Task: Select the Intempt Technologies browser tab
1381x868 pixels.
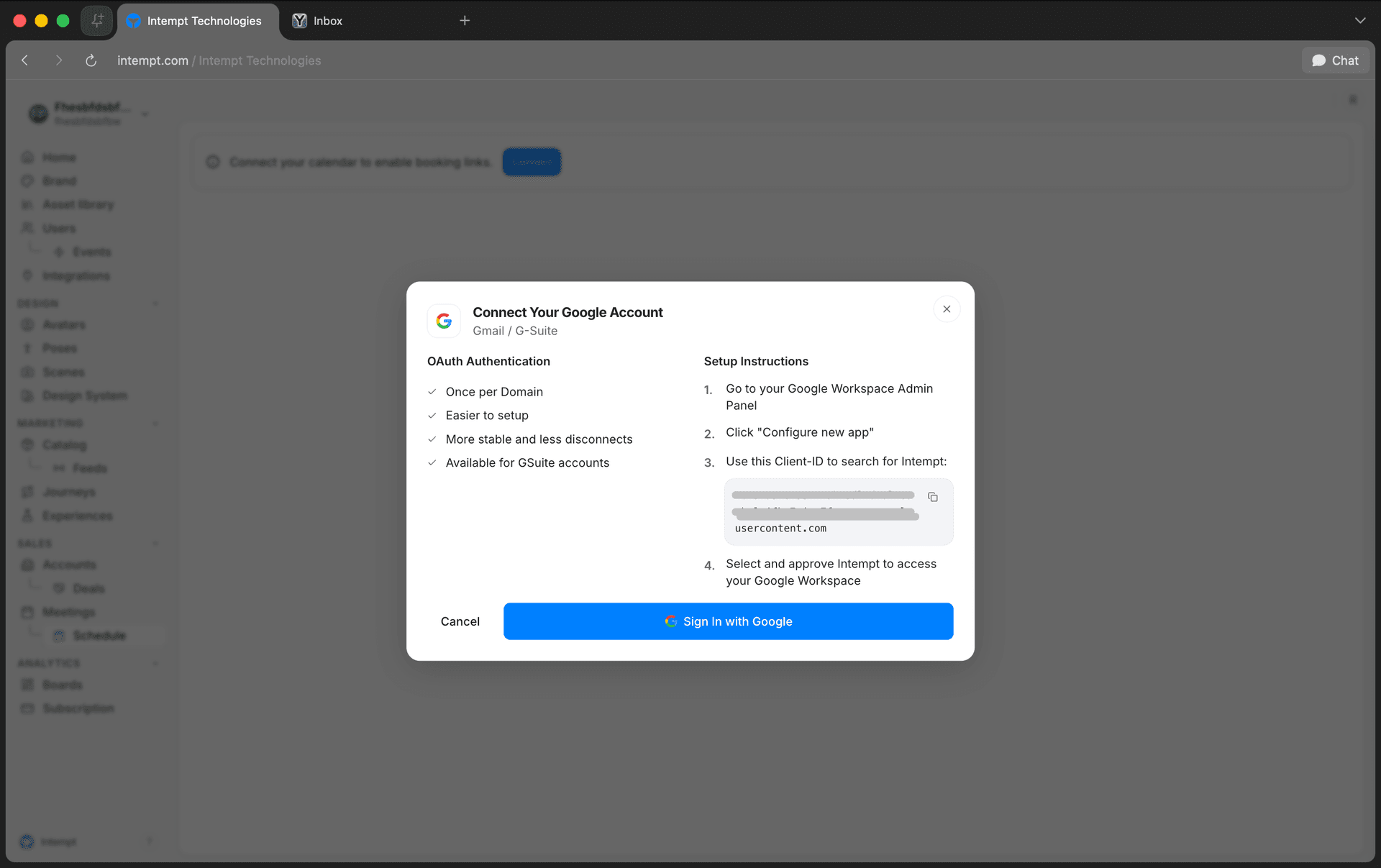Action: click(198, 21)
